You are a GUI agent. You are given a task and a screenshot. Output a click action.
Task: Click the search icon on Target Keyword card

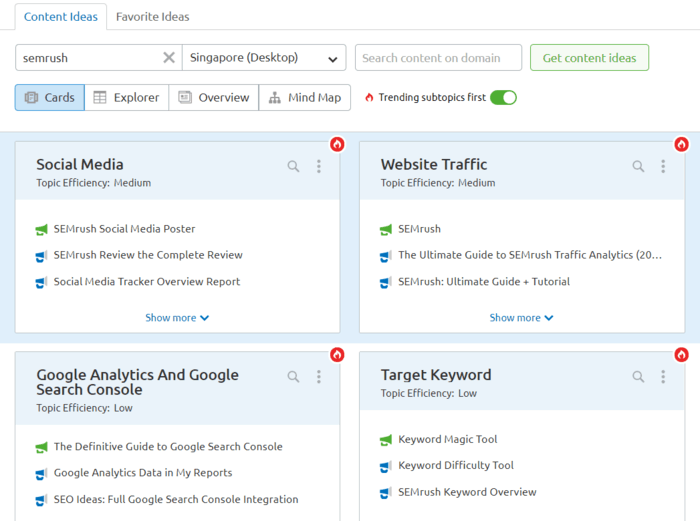pos(638,376)
